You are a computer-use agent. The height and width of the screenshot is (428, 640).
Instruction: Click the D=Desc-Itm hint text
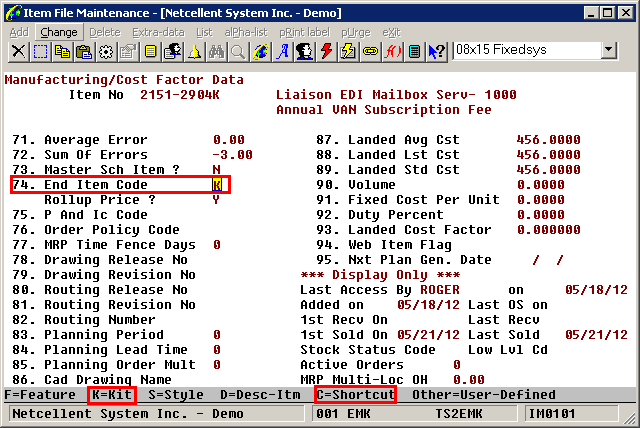(x=260, y=395)
